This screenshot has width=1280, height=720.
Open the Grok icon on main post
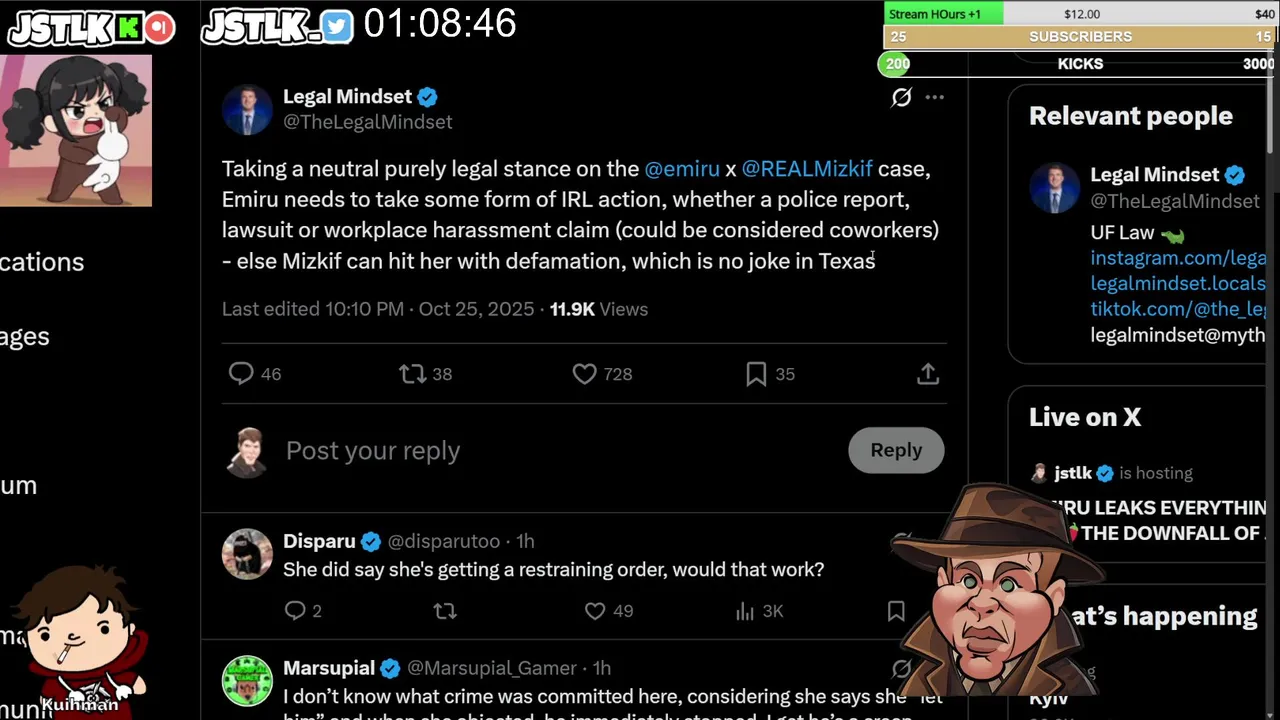(x=901, y=97)
